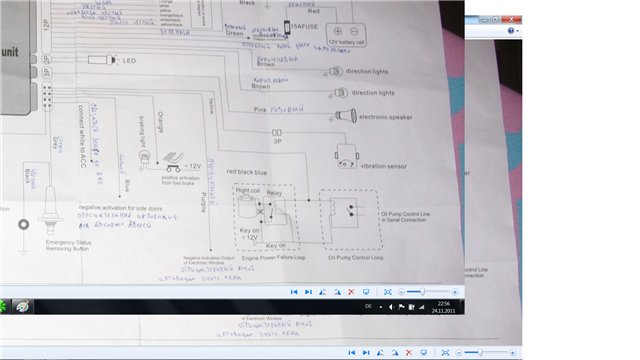This screenshot has width=640, height=360.
Task: Zoom in with the outer viewer plus button
Action: (512, 353)
